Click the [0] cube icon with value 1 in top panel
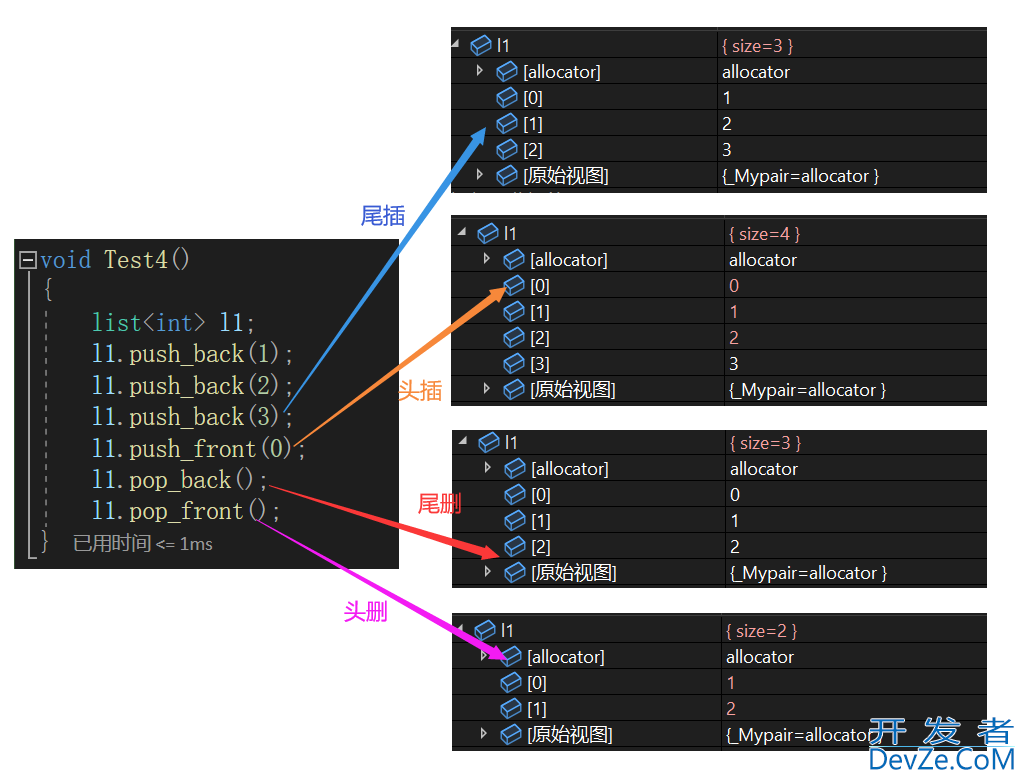Viewport: 1025px width, 781px height. pyautogui.click(x=507, y=98)
